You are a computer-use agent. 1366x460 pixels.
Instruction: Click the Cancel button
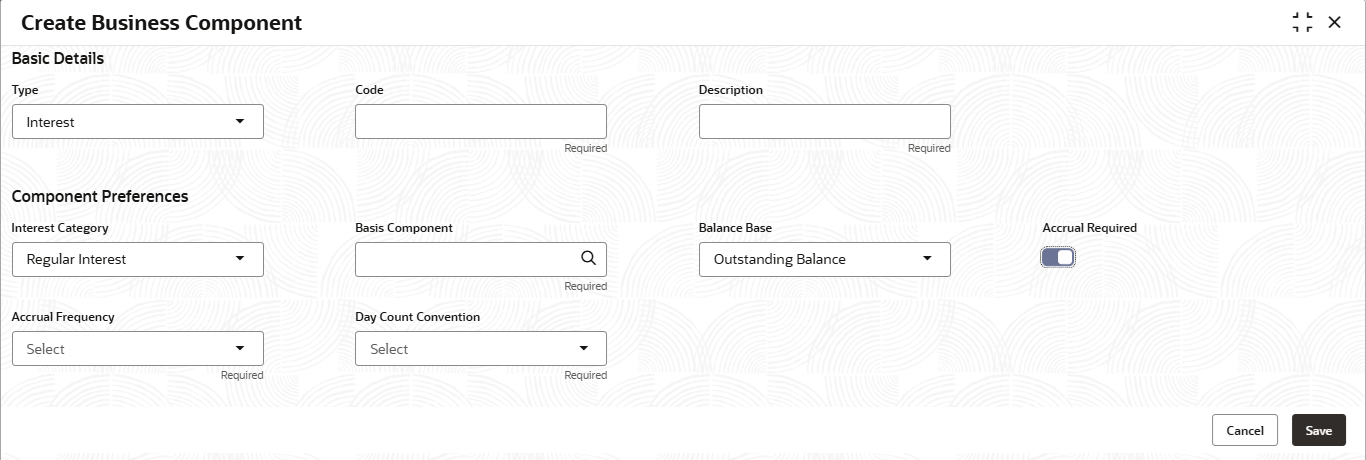[x=1245, y=430]
